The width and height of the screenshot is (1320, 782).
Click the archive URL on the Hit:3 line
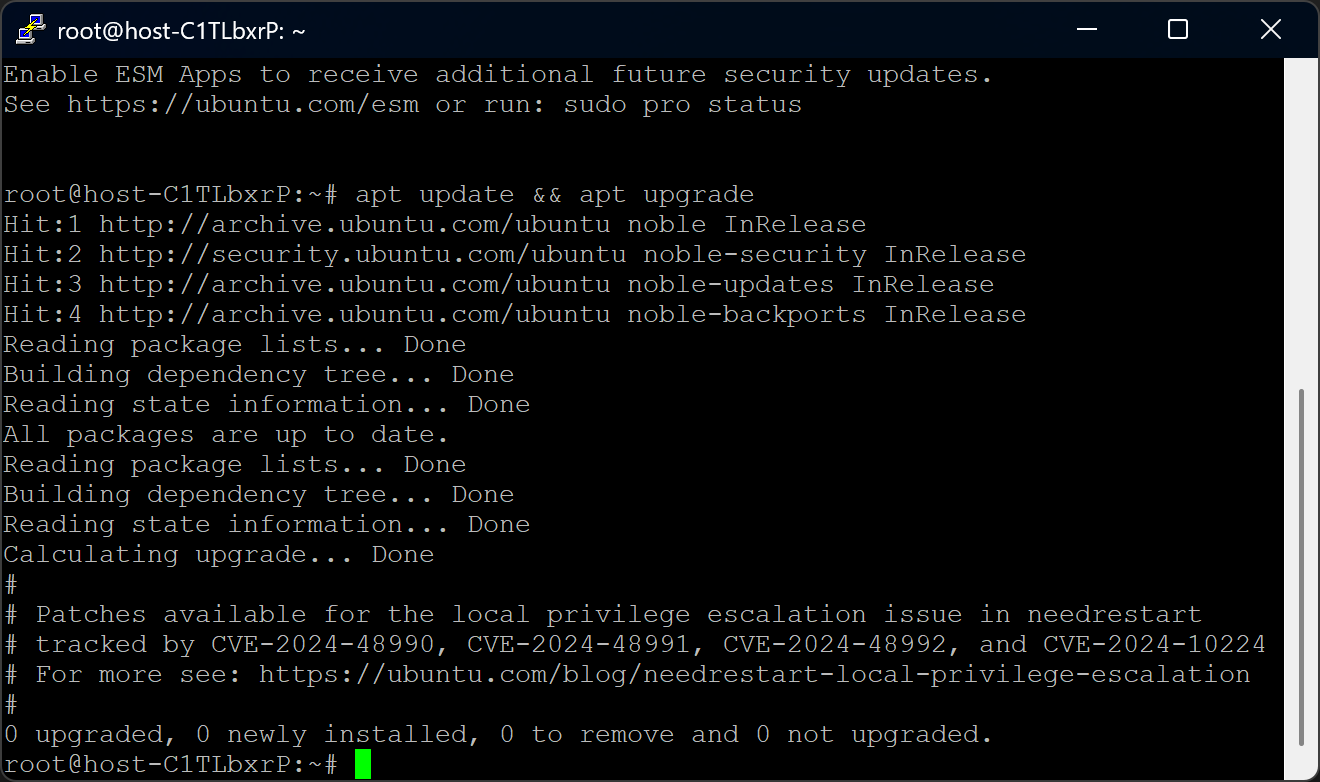point(355,284)
